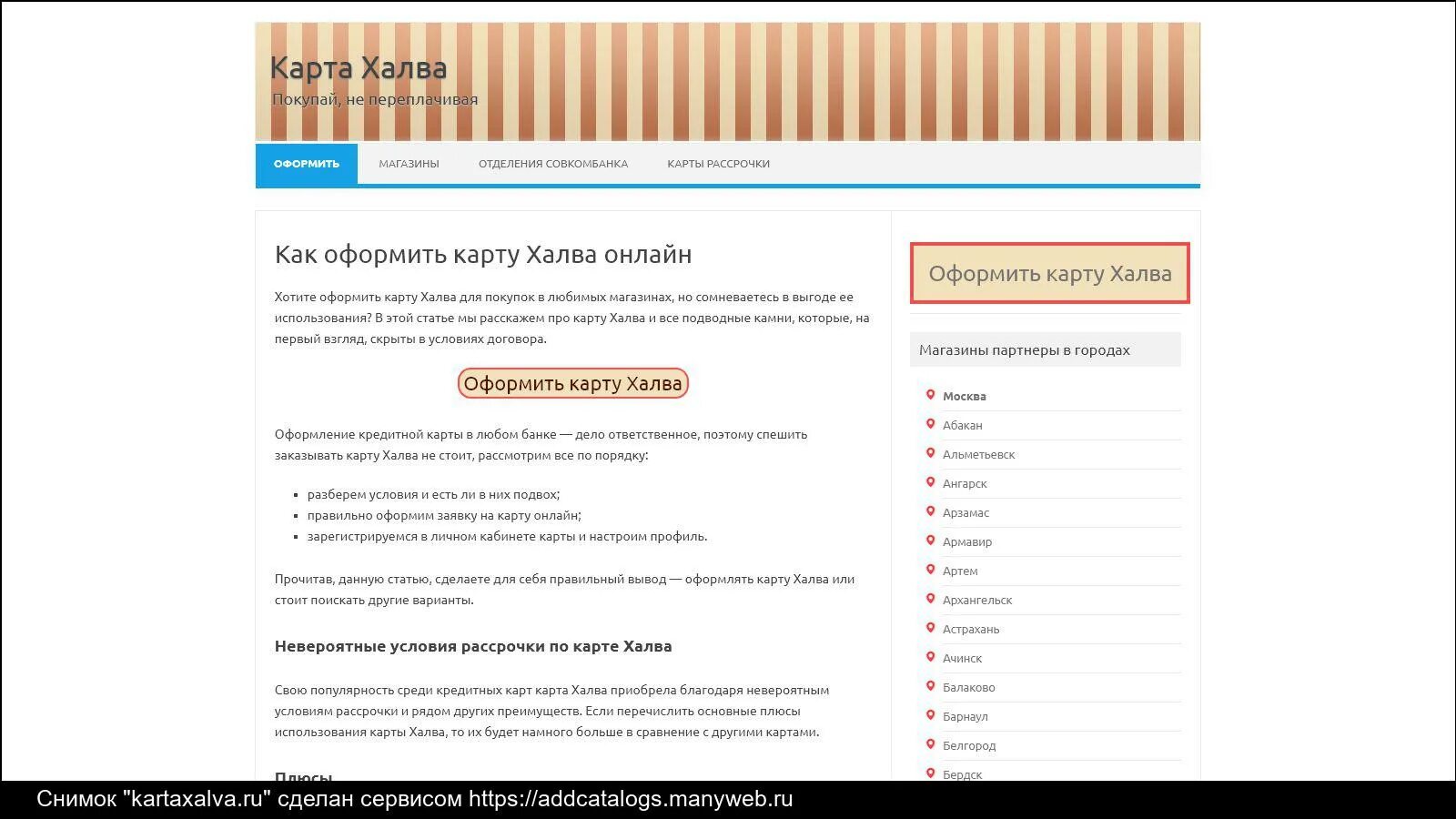Click the map pin icon beside Абакан
The image size is (1456, 819).
[x=930, y=424]
